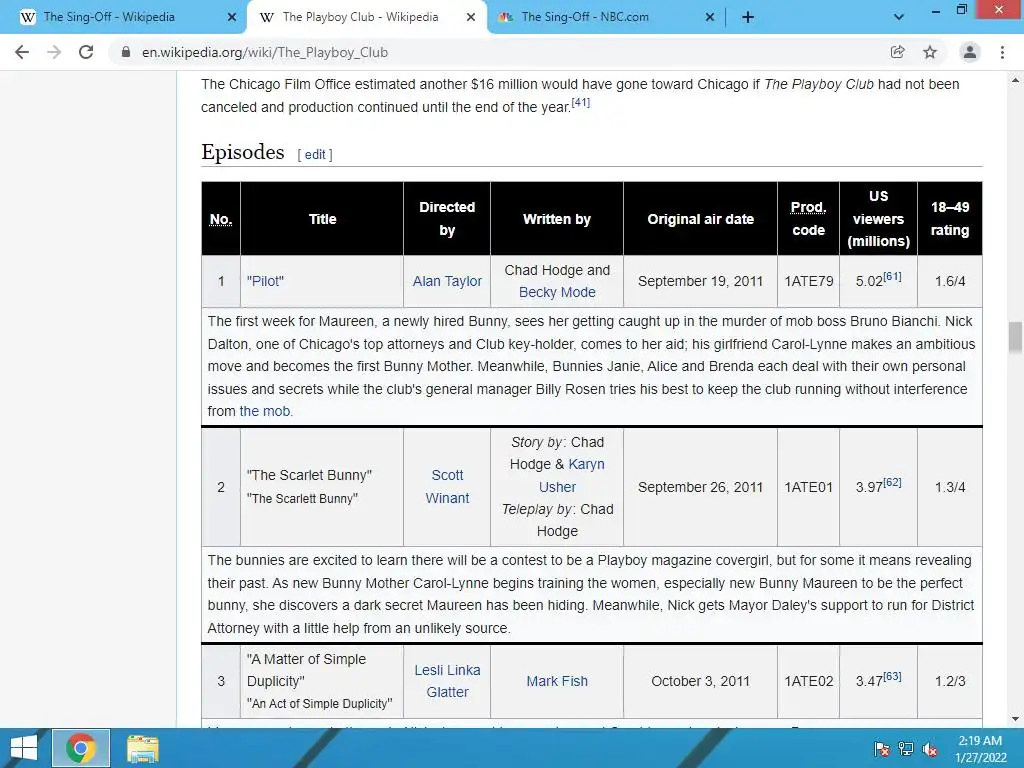Viewport: 1024px width, 768px height.
Task: View site security lock information
Action: click(126, 52)
